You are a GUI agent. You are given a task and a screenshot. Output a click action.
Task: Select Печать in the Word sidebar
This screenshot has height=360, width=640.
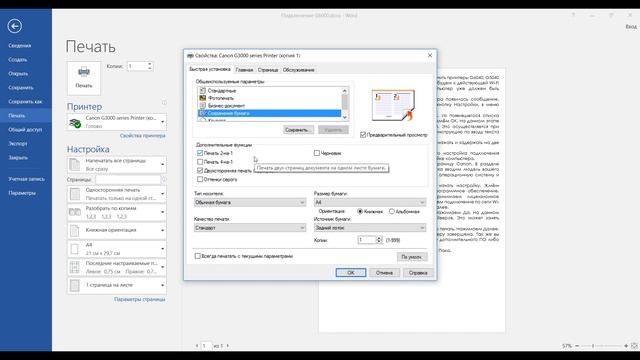coord(26,116)
